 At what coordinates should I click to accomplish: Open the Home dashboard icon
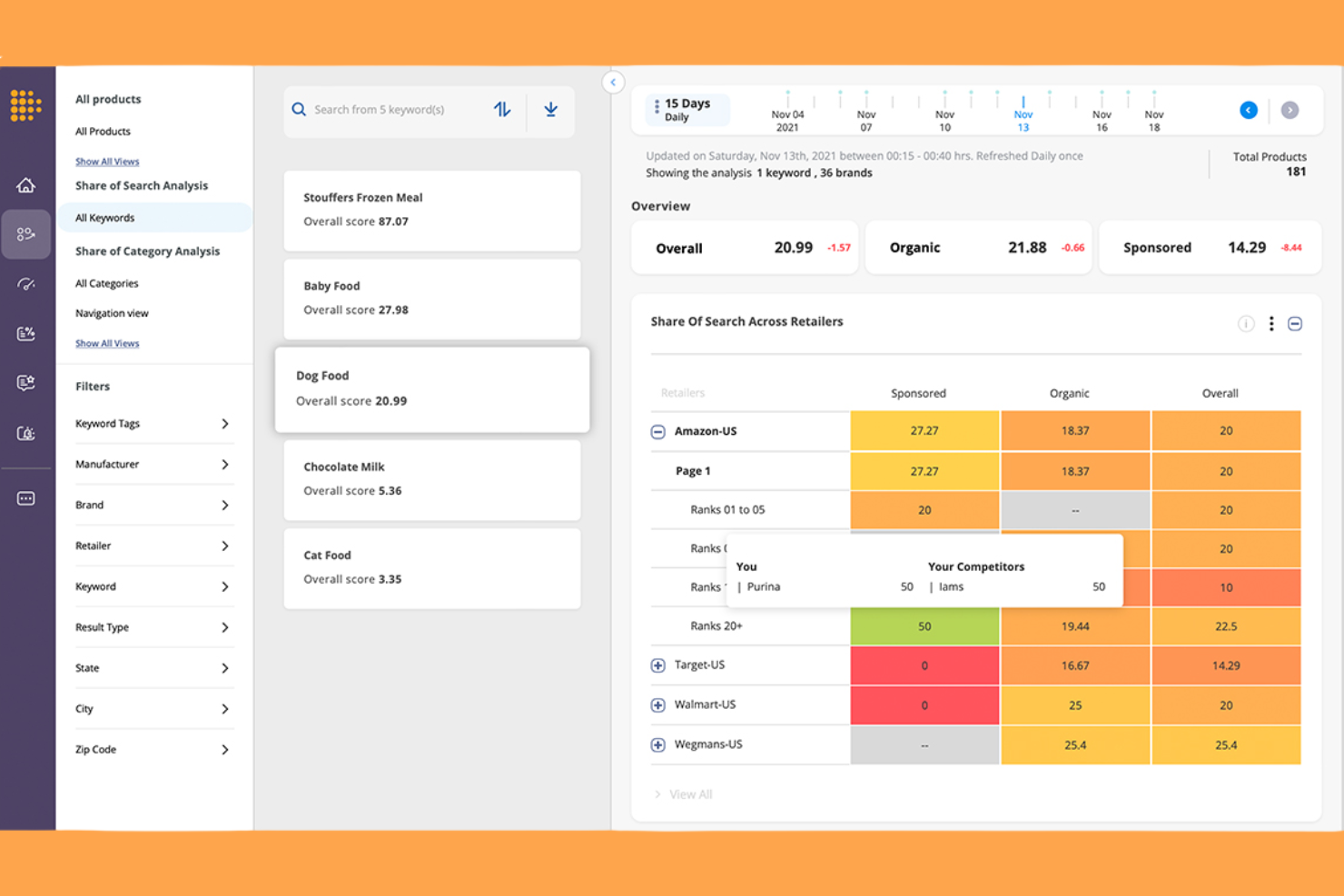coord(26,184)
